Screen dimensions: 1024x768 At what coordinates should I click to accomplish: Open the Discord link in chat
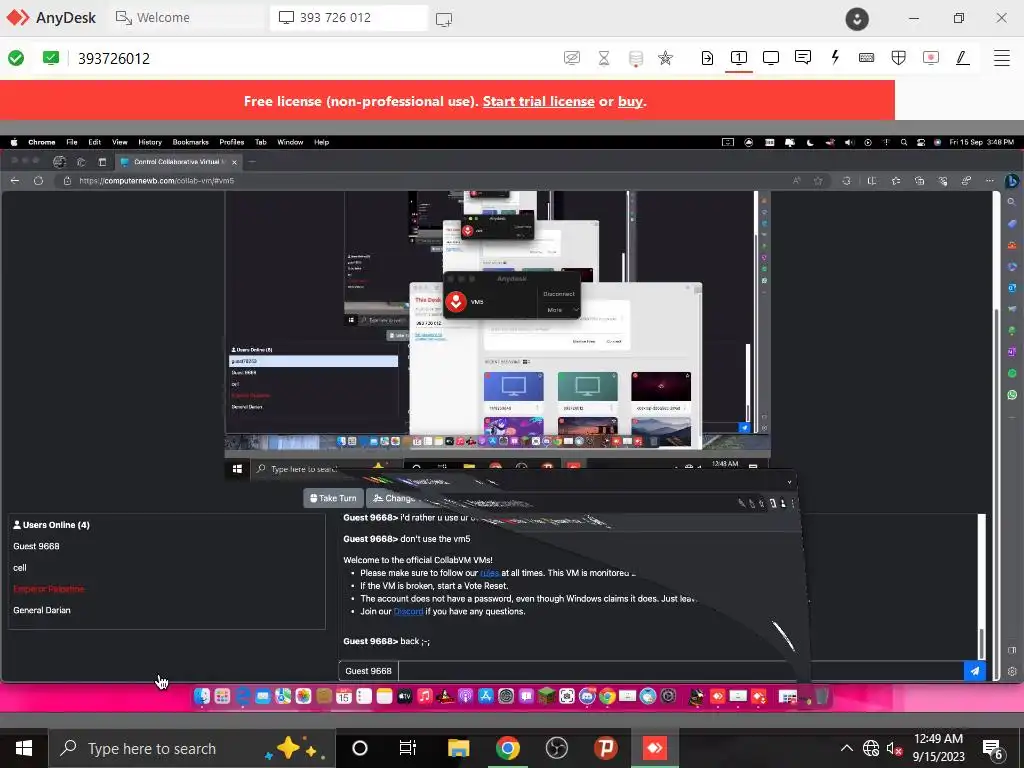click(x=408, y=611)
